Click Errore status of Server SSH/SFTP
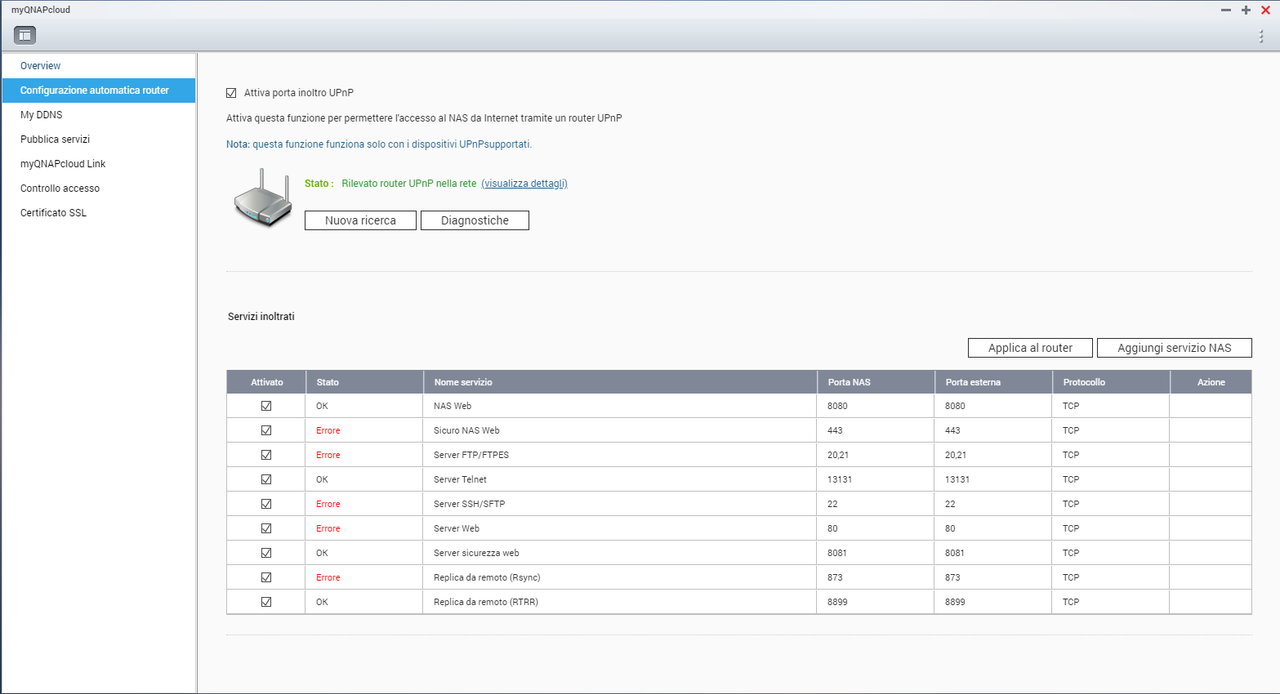Image resolution: width=1280 pixels, height=694 pixels. (328, 504)
